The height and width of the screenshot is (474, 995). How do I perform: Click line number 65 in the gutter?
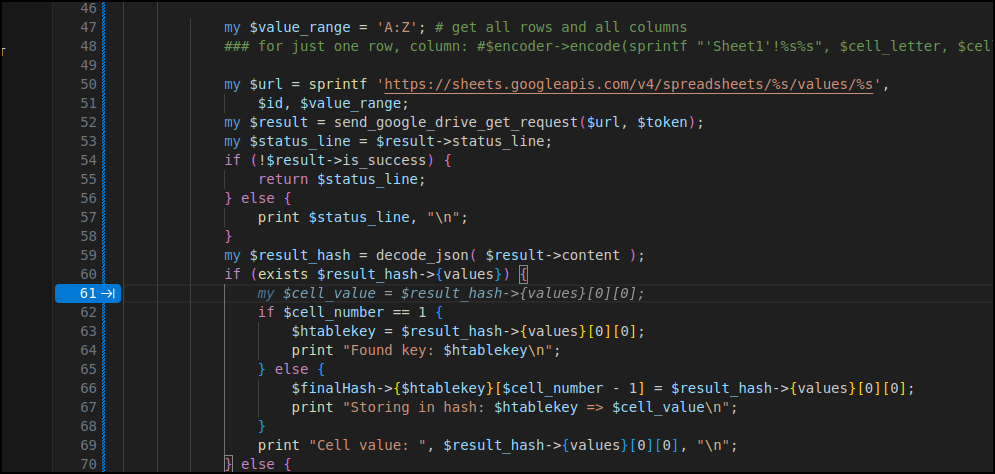[87, 369]
